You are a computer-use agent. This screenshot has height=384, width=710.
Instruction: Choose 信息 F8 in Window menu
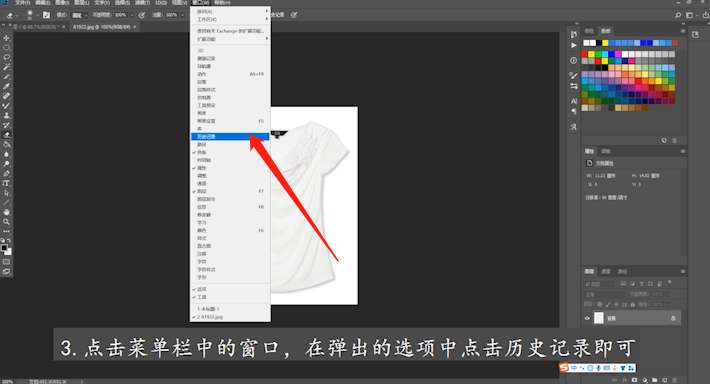click(x=230, y=207)
